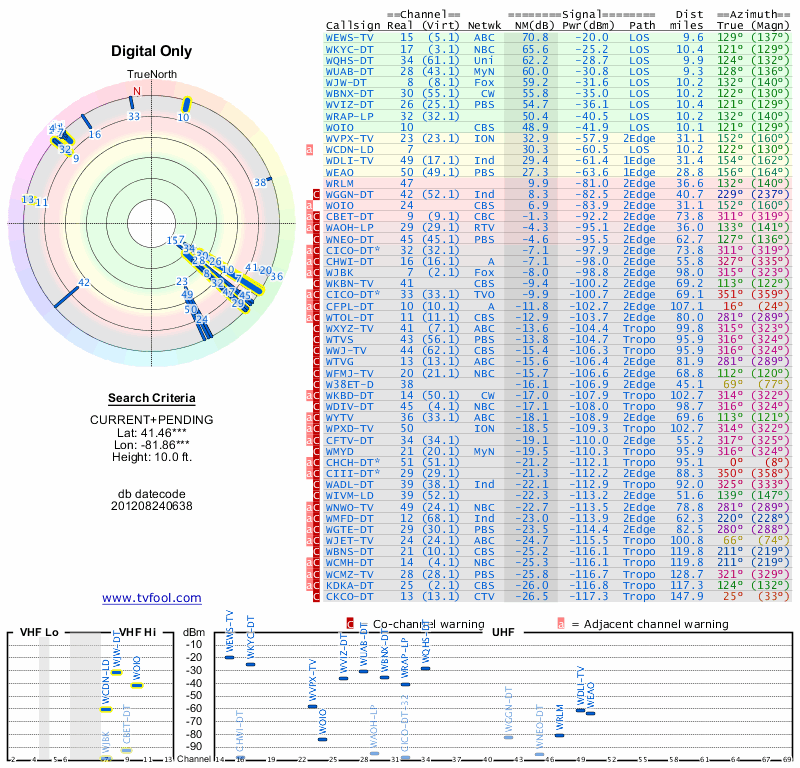Select the WJW-DT callsign in the table
The height and width of the screenshot is (768, 800).
click(x=346, y=83)
